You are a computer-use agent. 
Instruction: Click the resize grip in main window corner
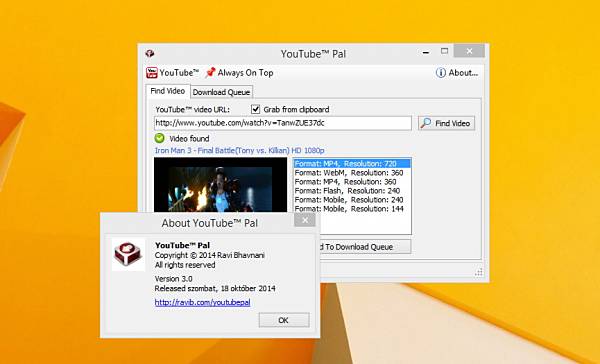pyautogui.click(x=479, y=273)
